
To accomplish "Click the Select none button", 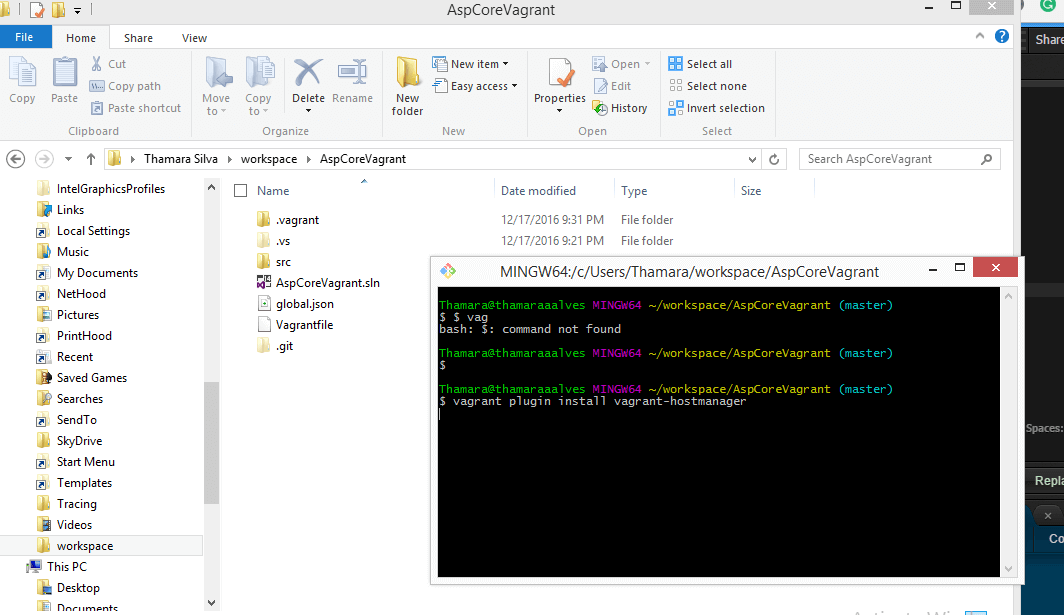I will (713, 86).
